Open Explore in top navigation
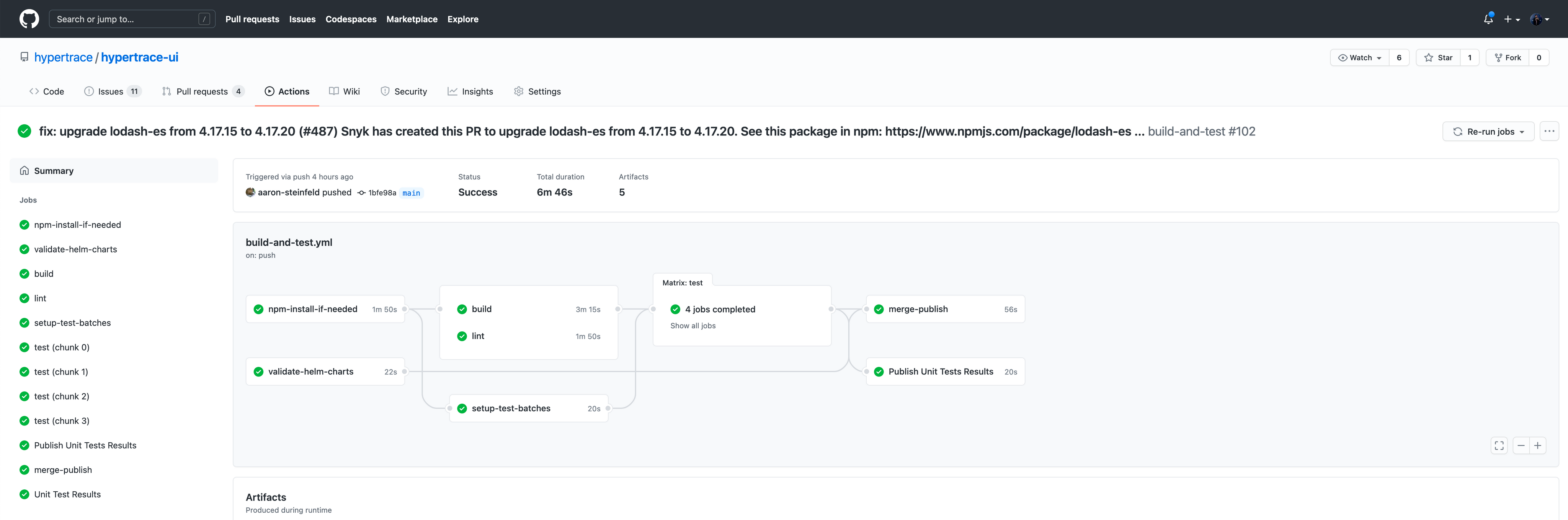The image size is (1568, 520). (462, 19)
